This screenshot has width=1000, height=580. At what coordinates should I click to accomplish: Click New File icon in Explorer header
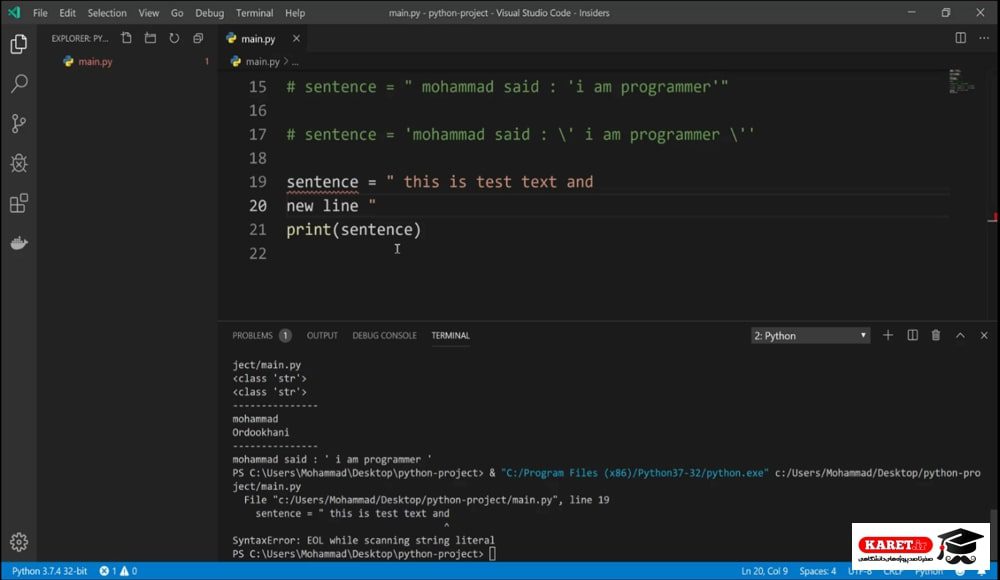pos(126,38)
